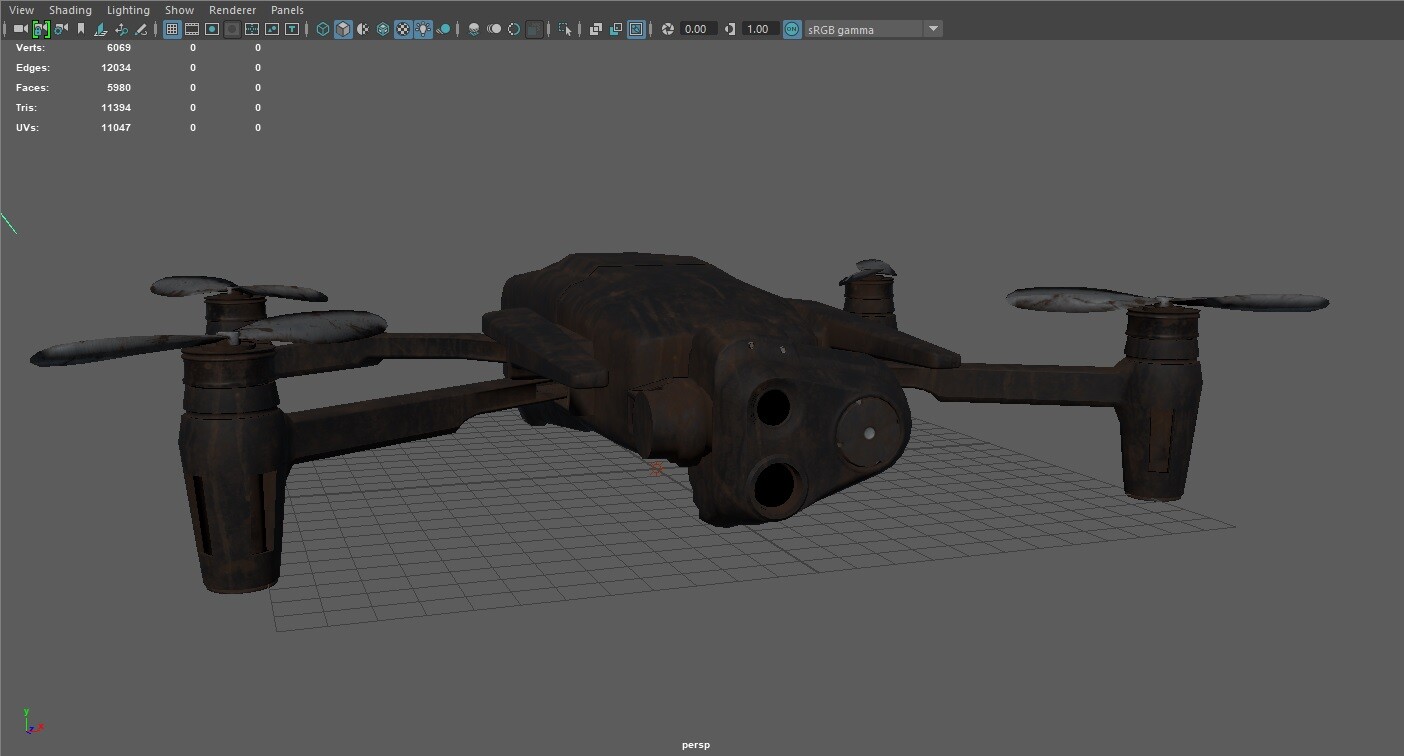1404x756 pixels.
Task: Select the Grease Pencil icon
Action: click(x=141, y=29)
